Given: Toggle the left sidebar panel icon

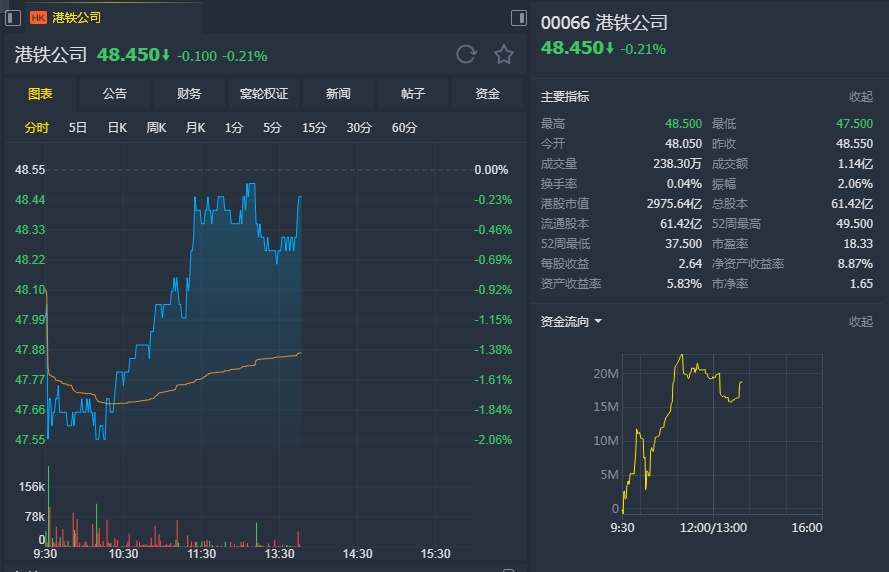Looking at the screenshot, I should coord(13,18).
